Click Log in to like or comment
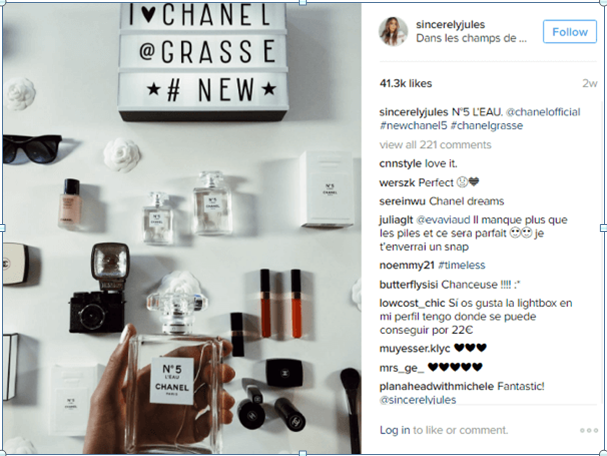Image resolution: width=607 pixels, height=456 pixels. pyautogui.click(x=394, y=430)
